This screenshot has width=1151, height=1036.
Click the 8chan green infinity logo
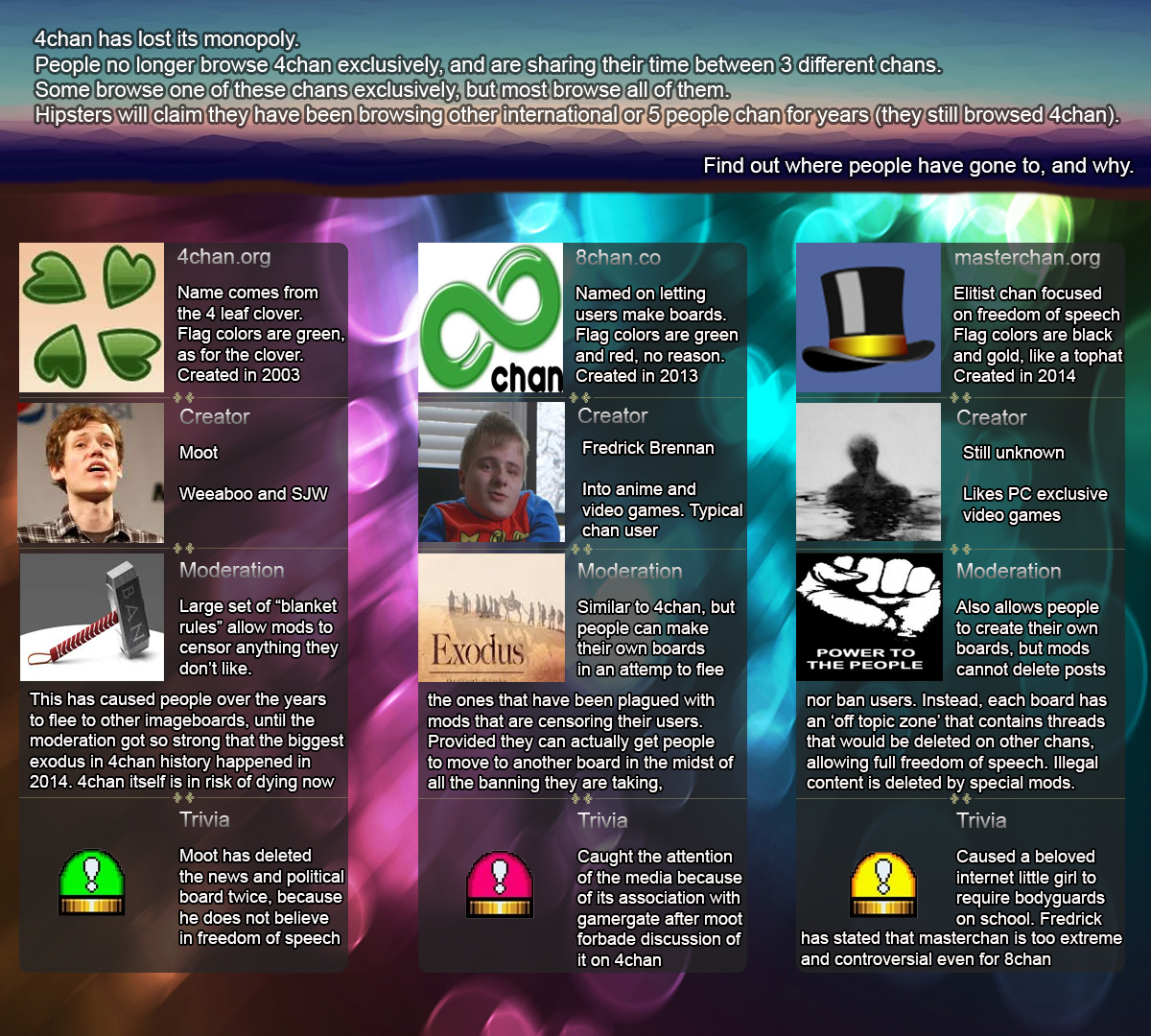[x=490, y=318]
